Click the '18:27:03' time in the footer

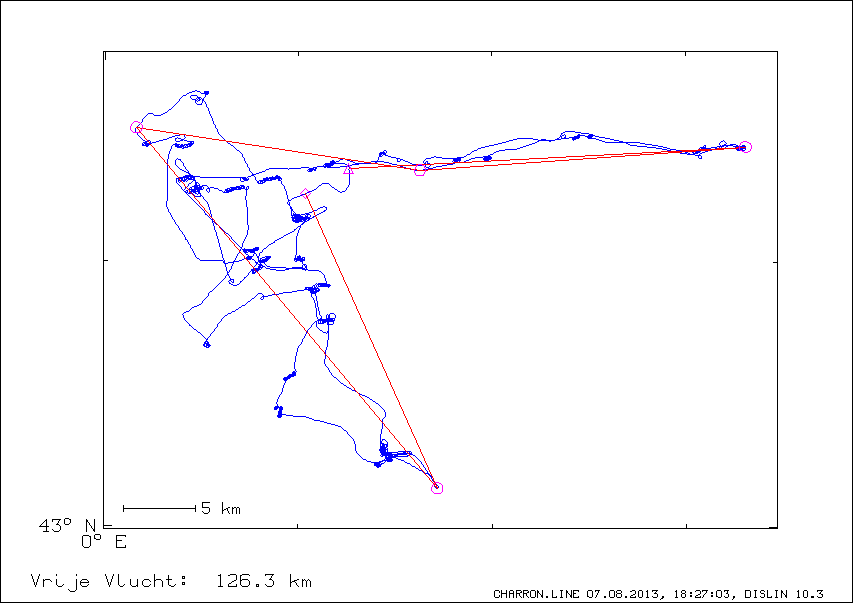coord(703,594)
